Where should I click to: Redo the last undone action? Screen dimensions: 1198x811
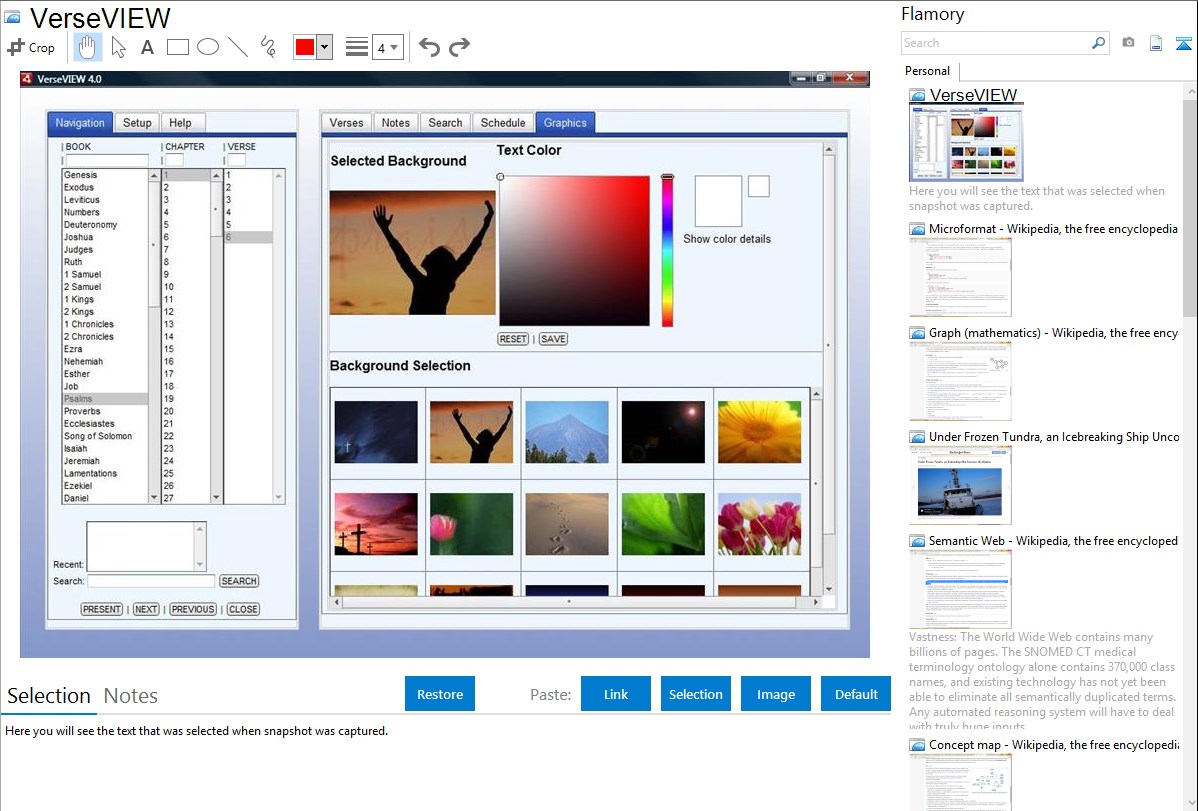(459, 47)
